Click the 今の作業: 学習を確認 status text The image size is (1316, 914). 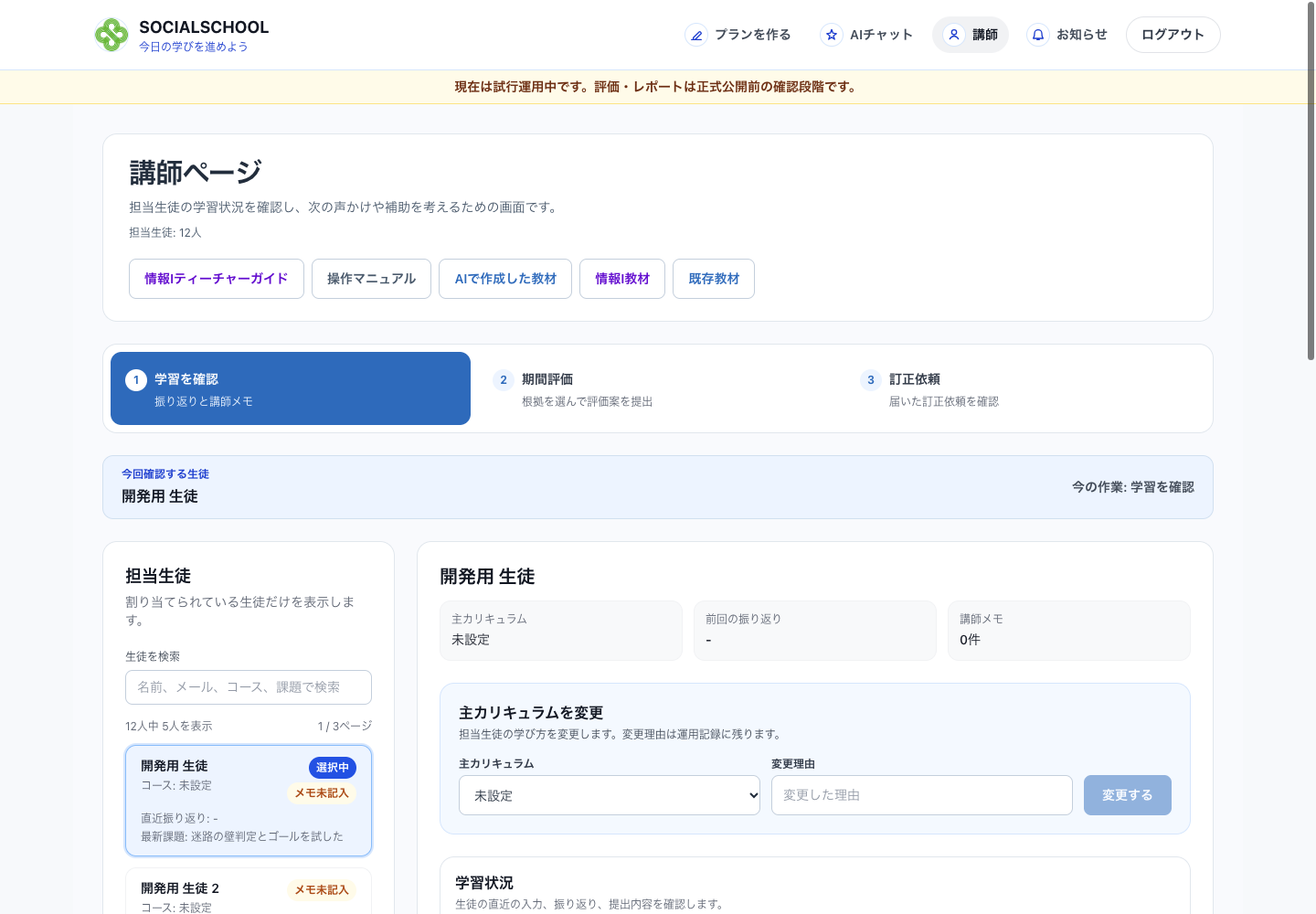click(1133, 487)
